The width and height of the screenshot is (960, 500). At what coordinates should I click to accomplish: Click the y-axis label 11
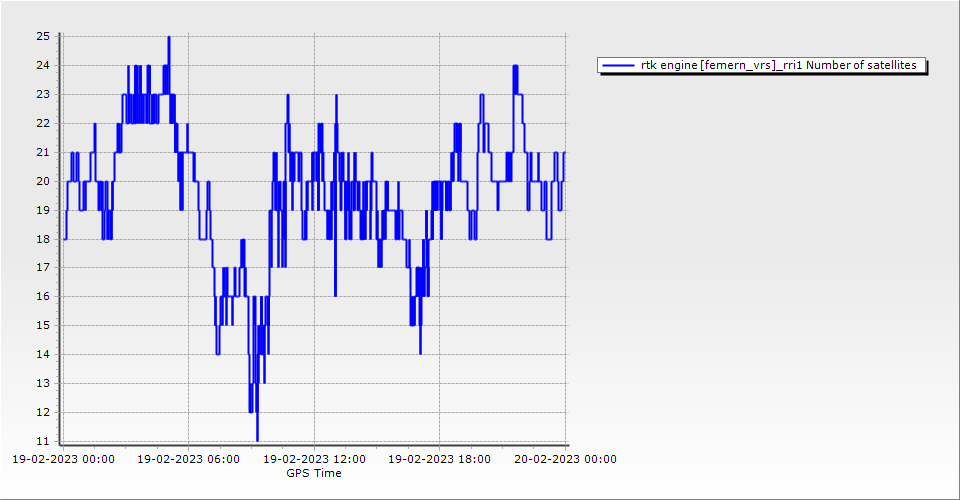[43, 441]
